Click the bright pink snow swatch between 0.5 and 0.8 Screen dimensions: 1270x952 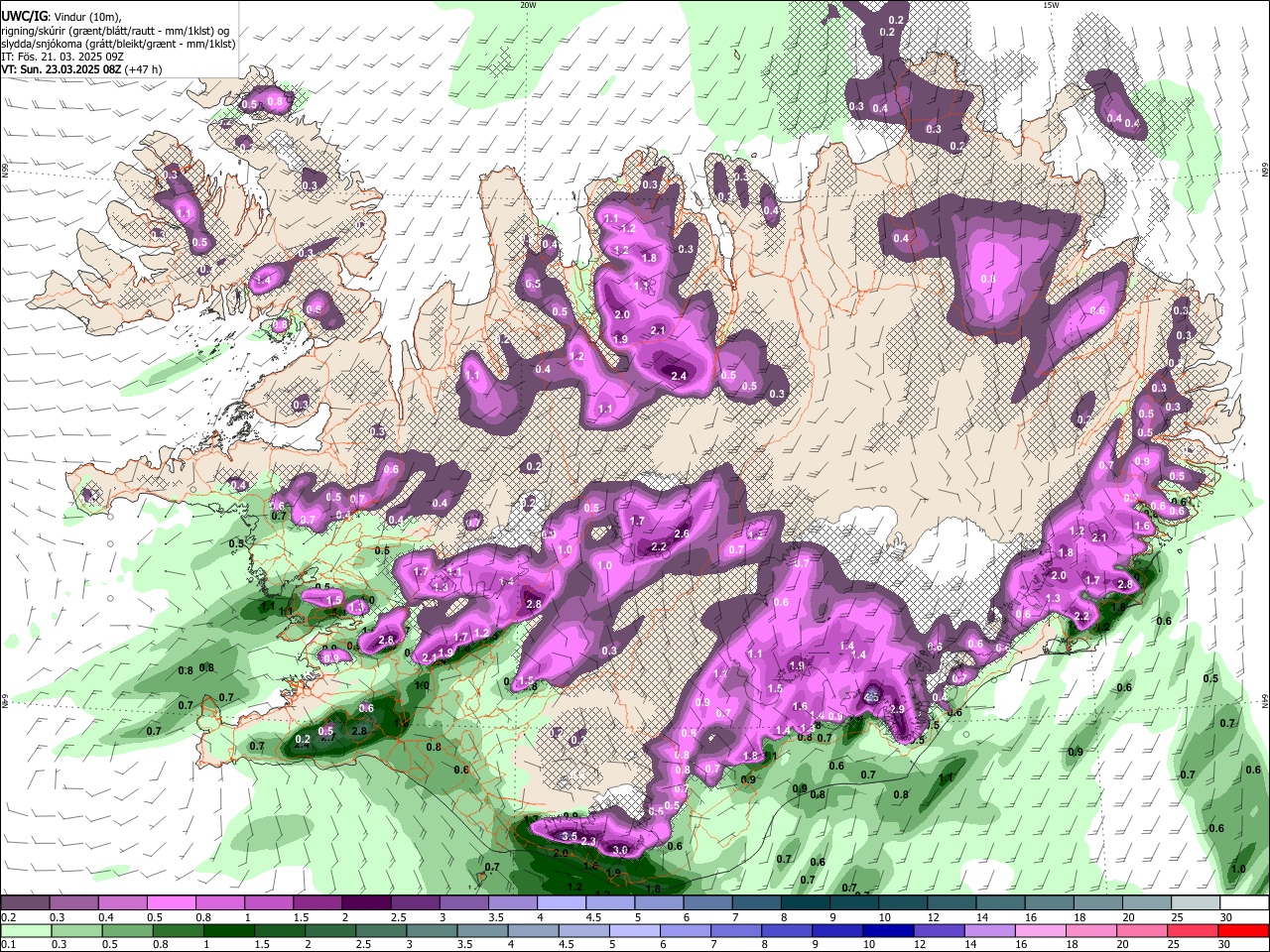pos(170,903)
